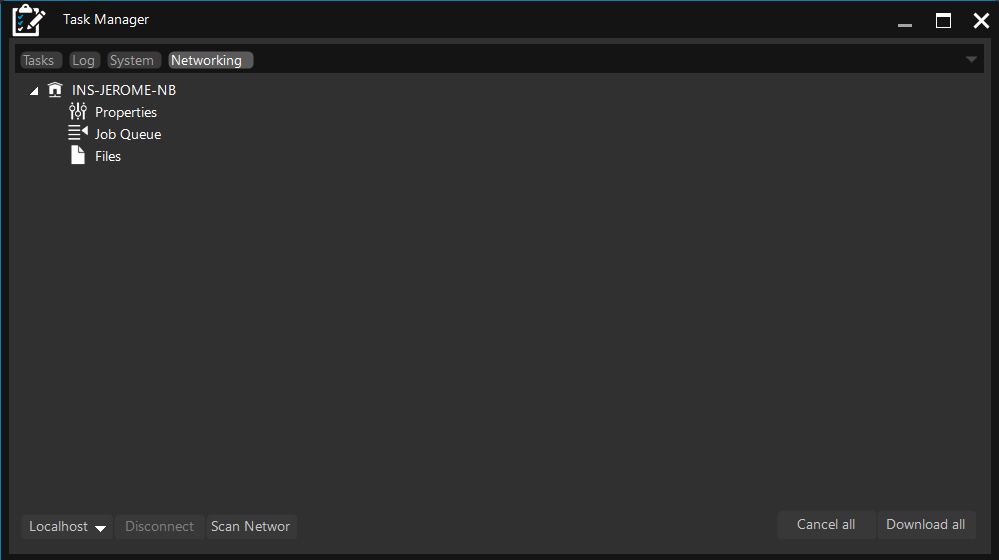Image resolution: width=999 pixels, height=560 pixels.
Task: Open the Log tab
Action: pyautogui.click(x=84, y=61)
